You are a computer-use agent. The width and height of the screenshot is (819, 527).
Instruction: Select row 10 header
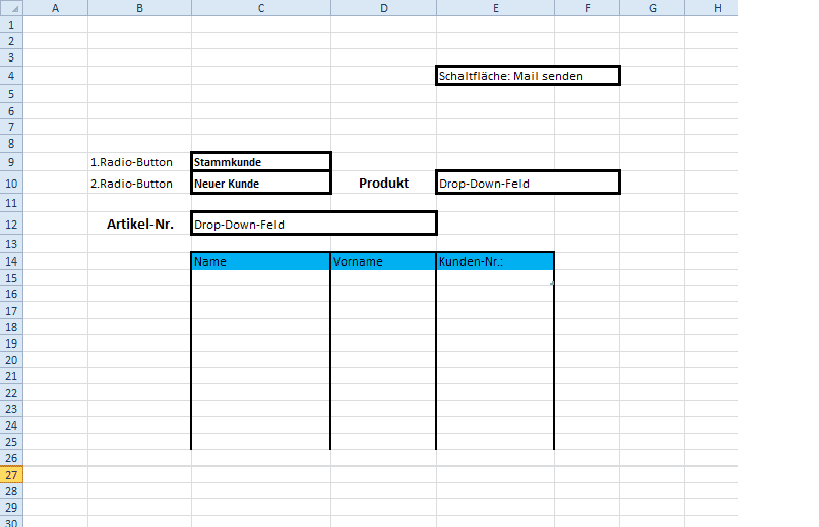click(11, 183)
